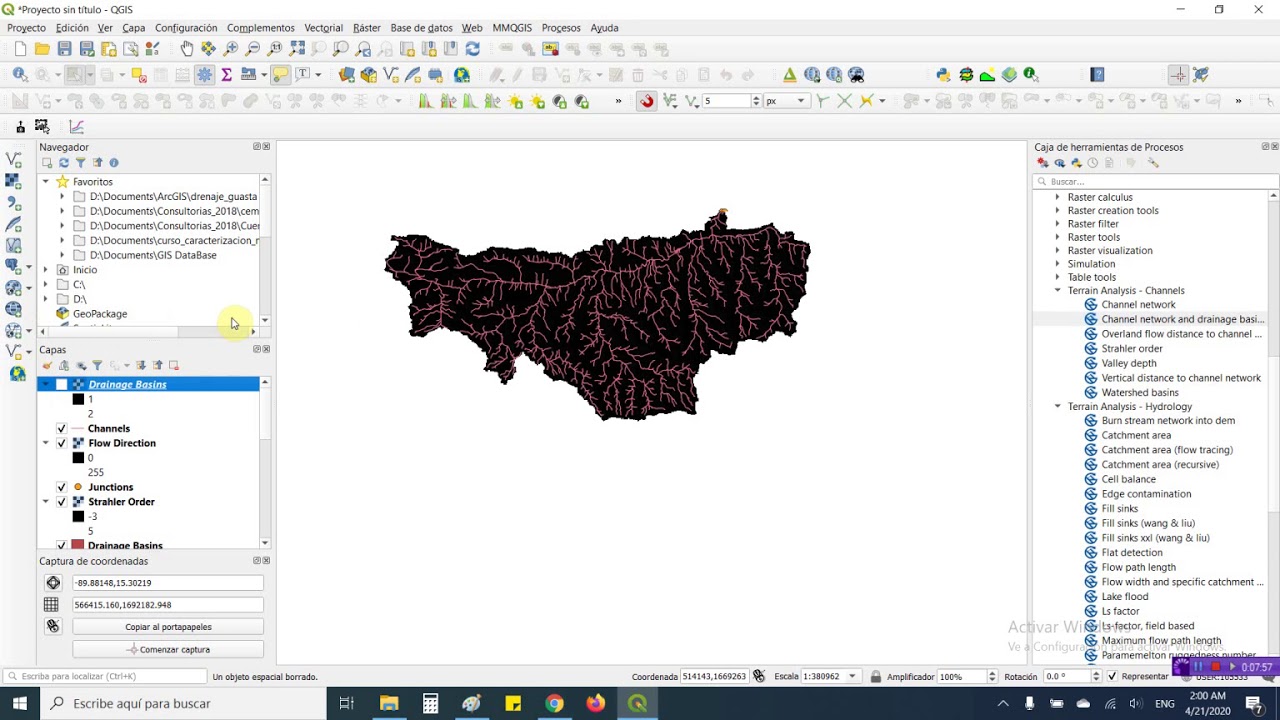This screenshot has width=1280, height=720.
Task: Toggle the Map Tips tool
Action: tap(280, 75)
